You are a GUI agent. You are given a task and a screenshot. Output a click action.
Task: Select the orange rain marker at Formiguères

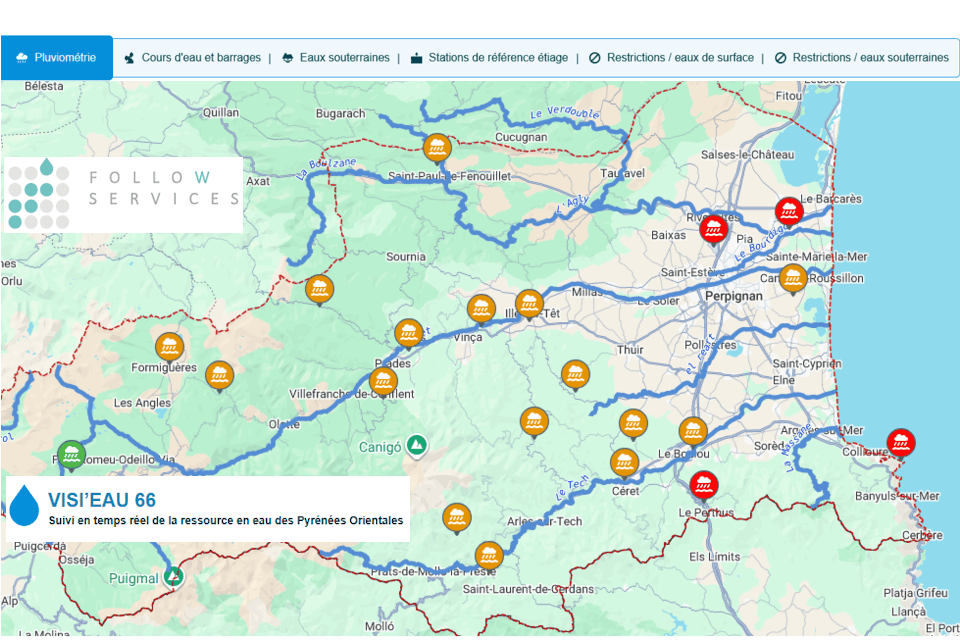click(x=170, y=346)
